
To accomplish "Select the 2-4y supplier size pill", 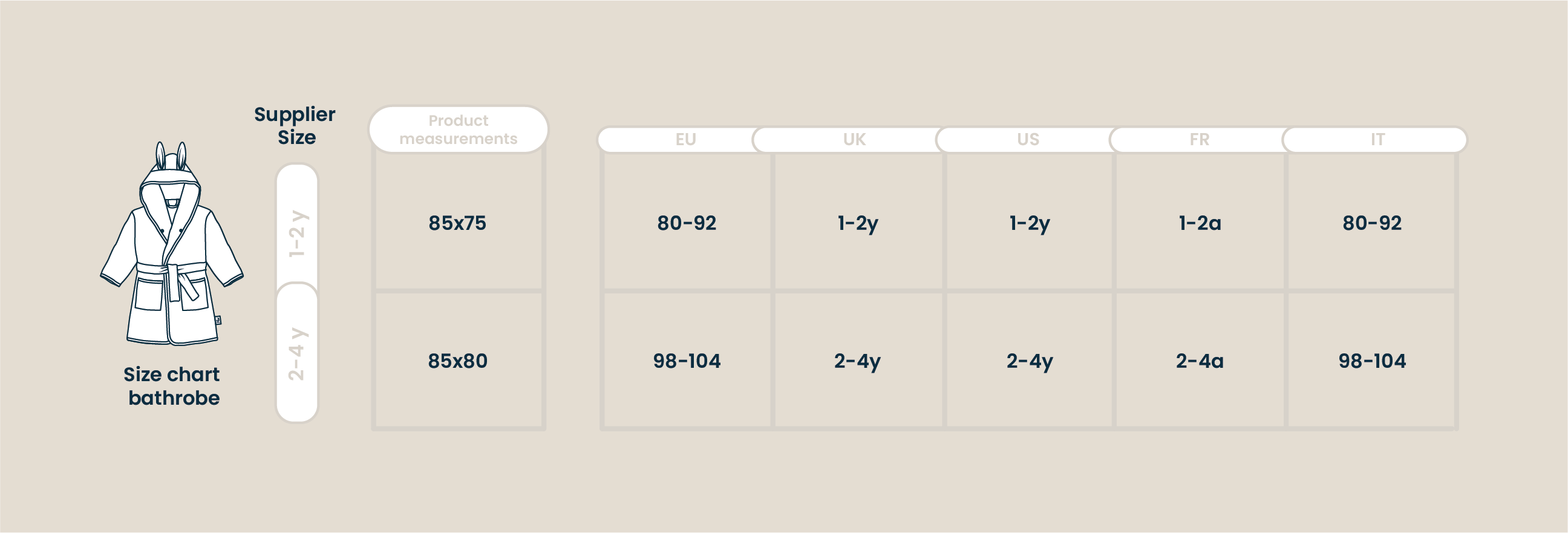I will click(x=297, y=353).
